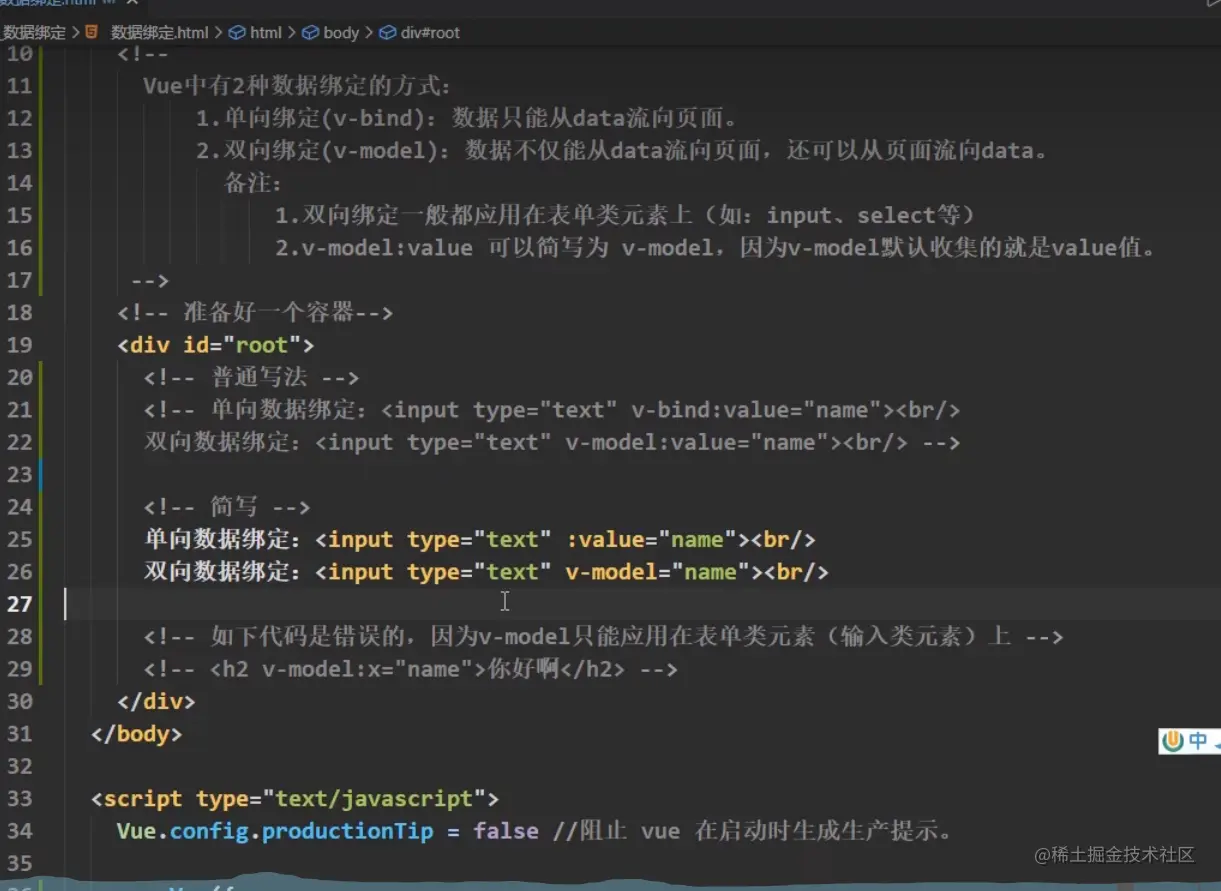Click ':value="name"' on line 25
This screenshot has width=1221, height=891.
click(x=651, y=539)
